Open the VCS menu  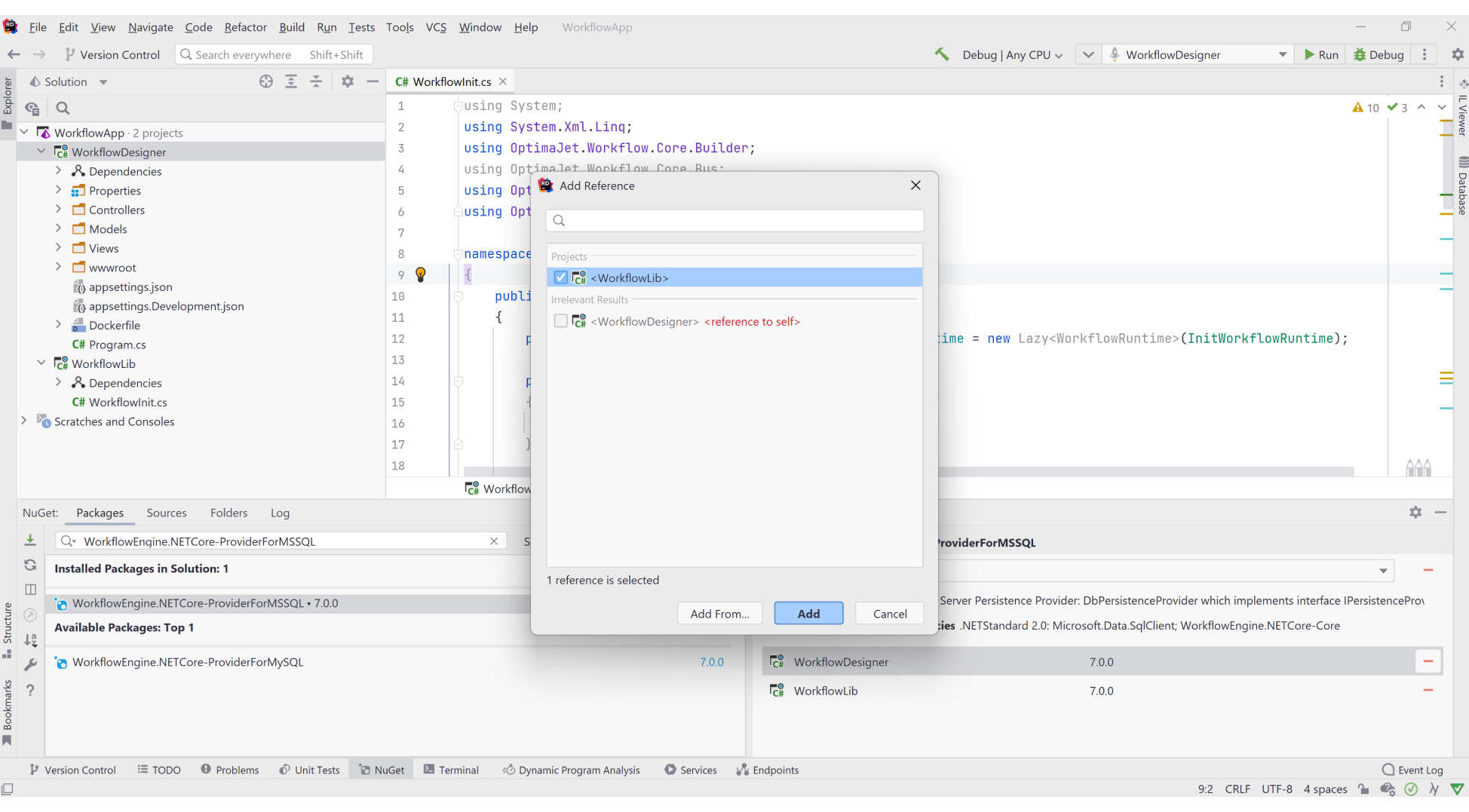click(436, 27)
